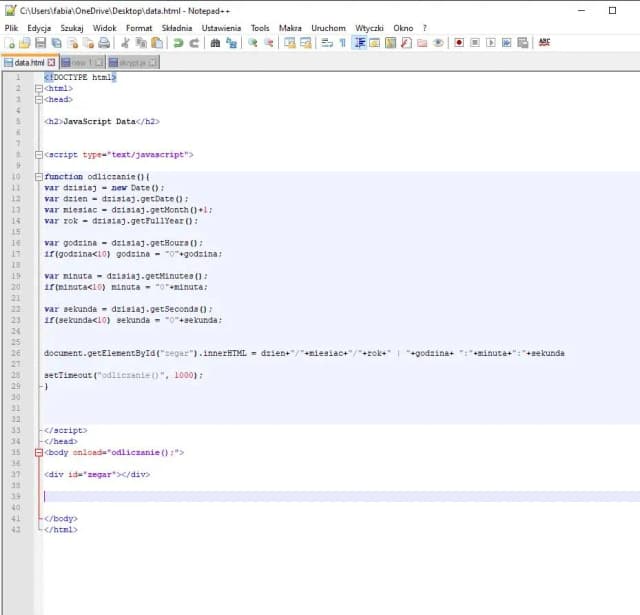Click the Close document toolbar icon
Image resolution: width=640 pixels, height=615 pixels.
(73, 43)
